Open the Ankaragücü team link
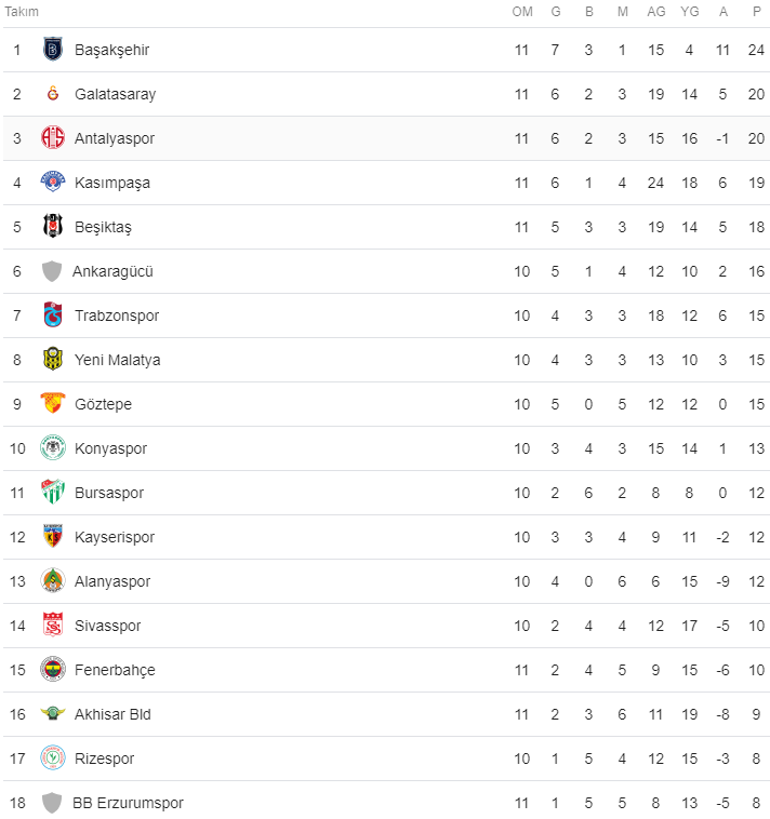The width and height of the screenshot is (770, 819). (x=112, y=271)
